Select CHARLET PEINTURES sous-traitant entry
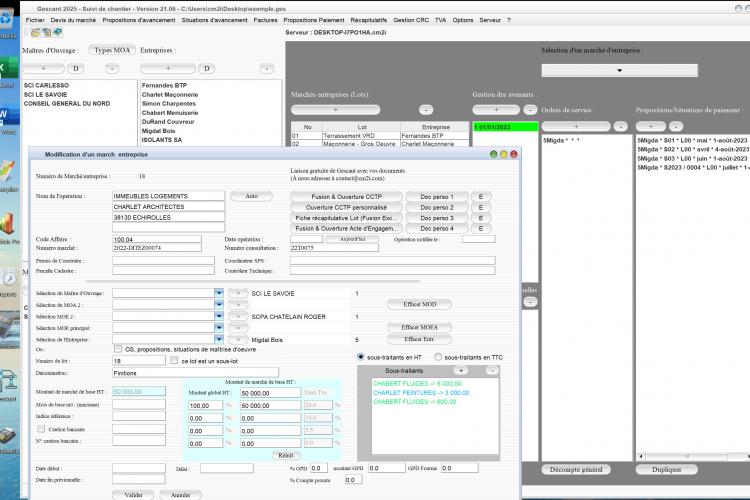 tap(421, 392)
